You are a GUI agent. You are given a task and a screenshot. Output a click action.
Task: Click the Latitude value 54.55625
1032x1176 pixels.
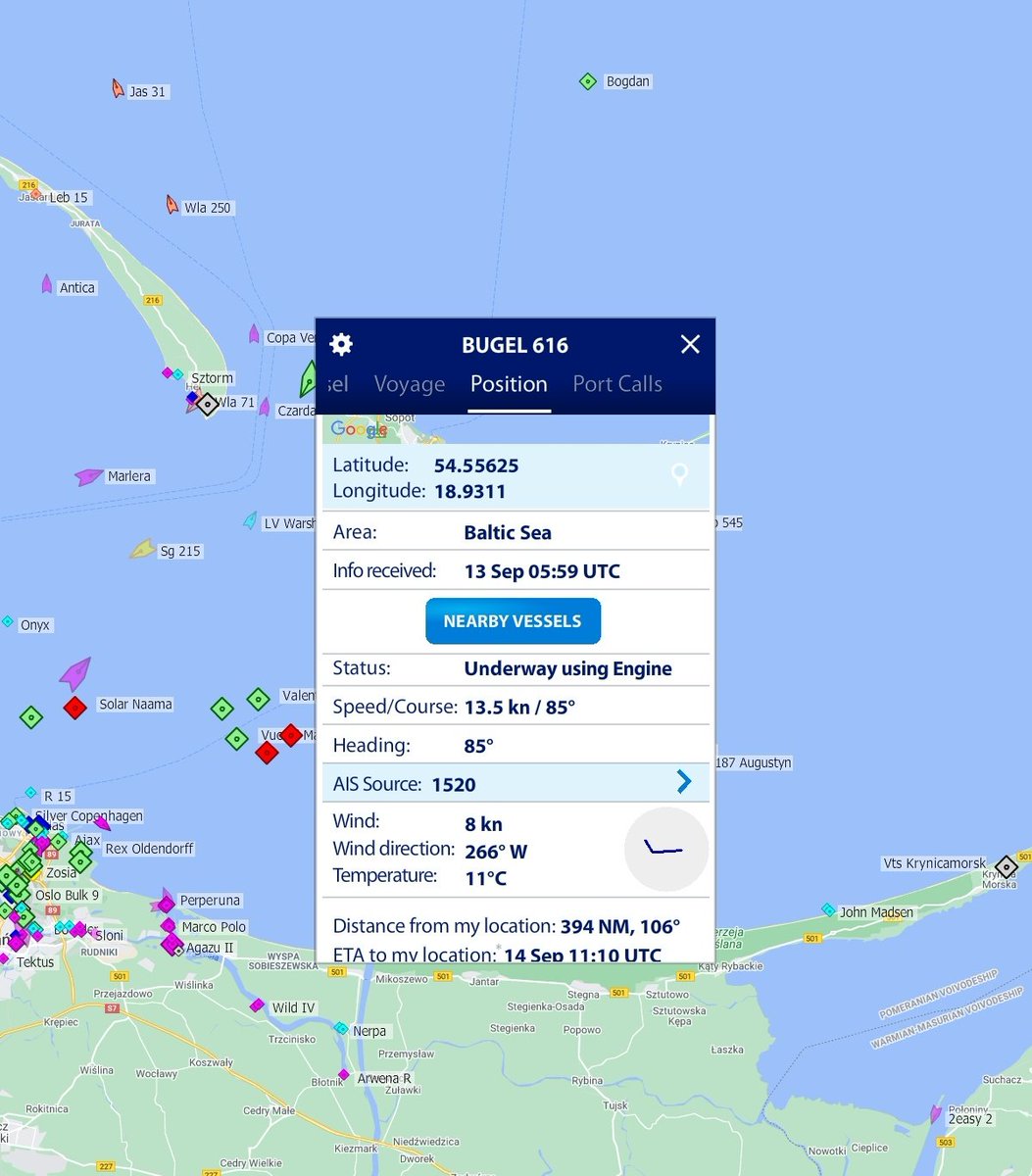(x=476, y=465)
